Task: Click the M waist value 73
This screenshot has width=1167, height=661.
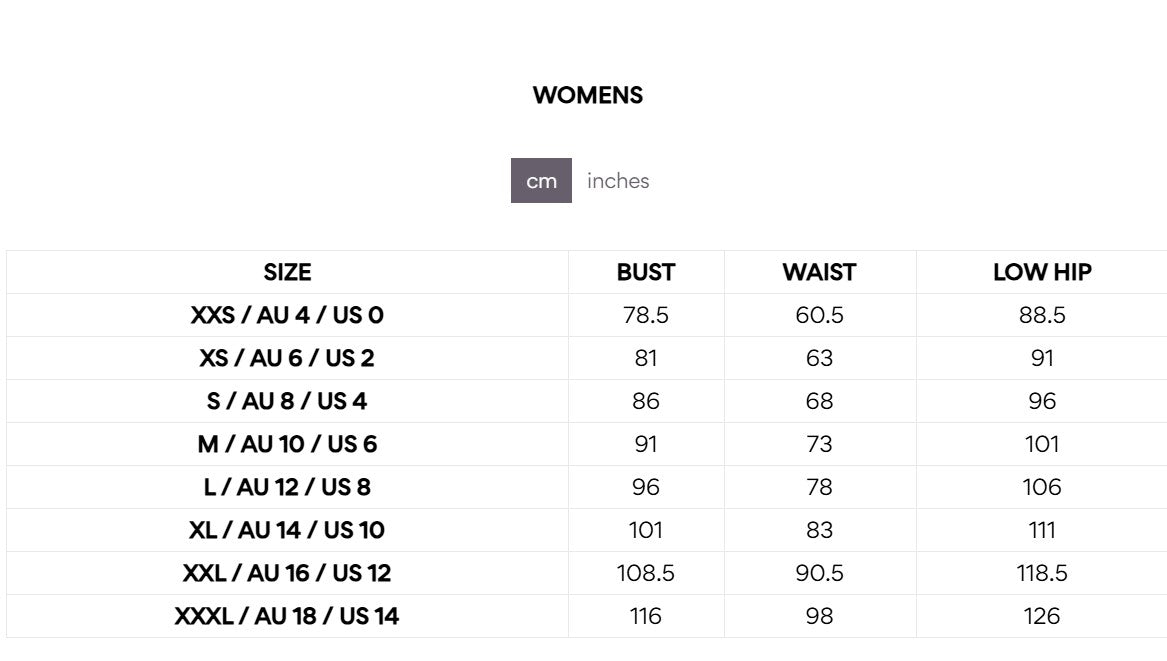Action: [x=819, y=444]
